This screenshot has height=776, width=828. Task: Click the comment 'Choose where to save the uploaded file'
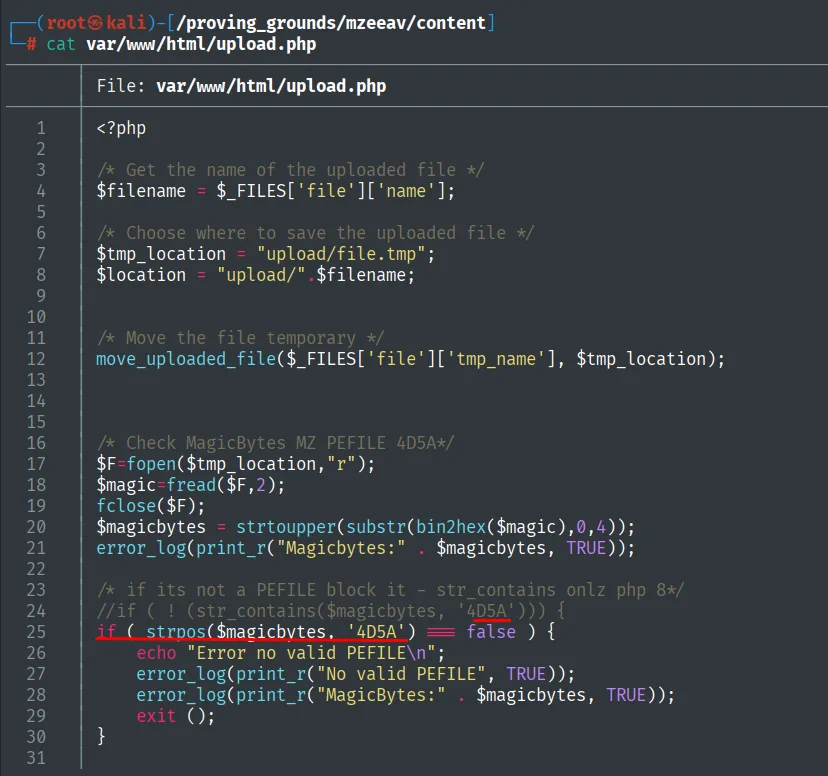tap(315, 233)
